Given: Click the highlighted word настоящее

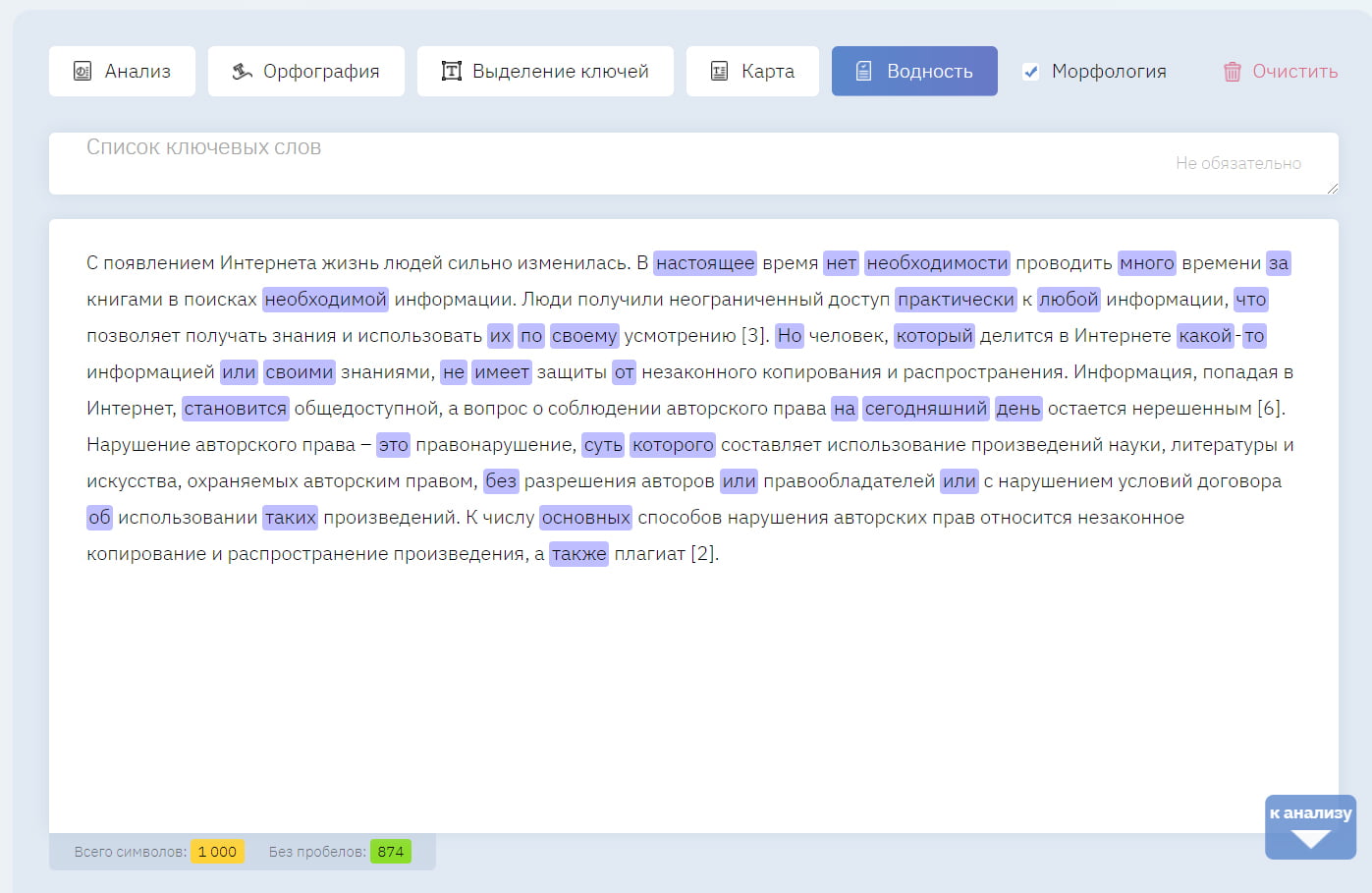Looking at the screenshot, I should tap(704, 263).
